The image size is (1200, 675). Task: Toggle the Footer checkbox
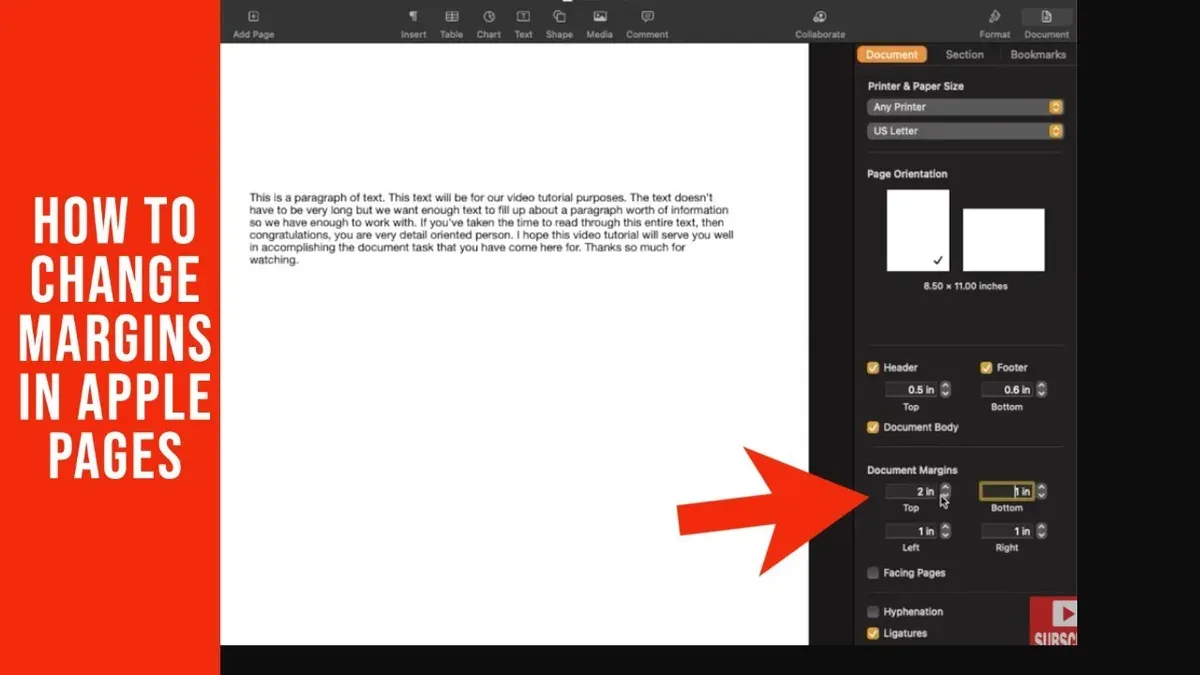[986, 368]
